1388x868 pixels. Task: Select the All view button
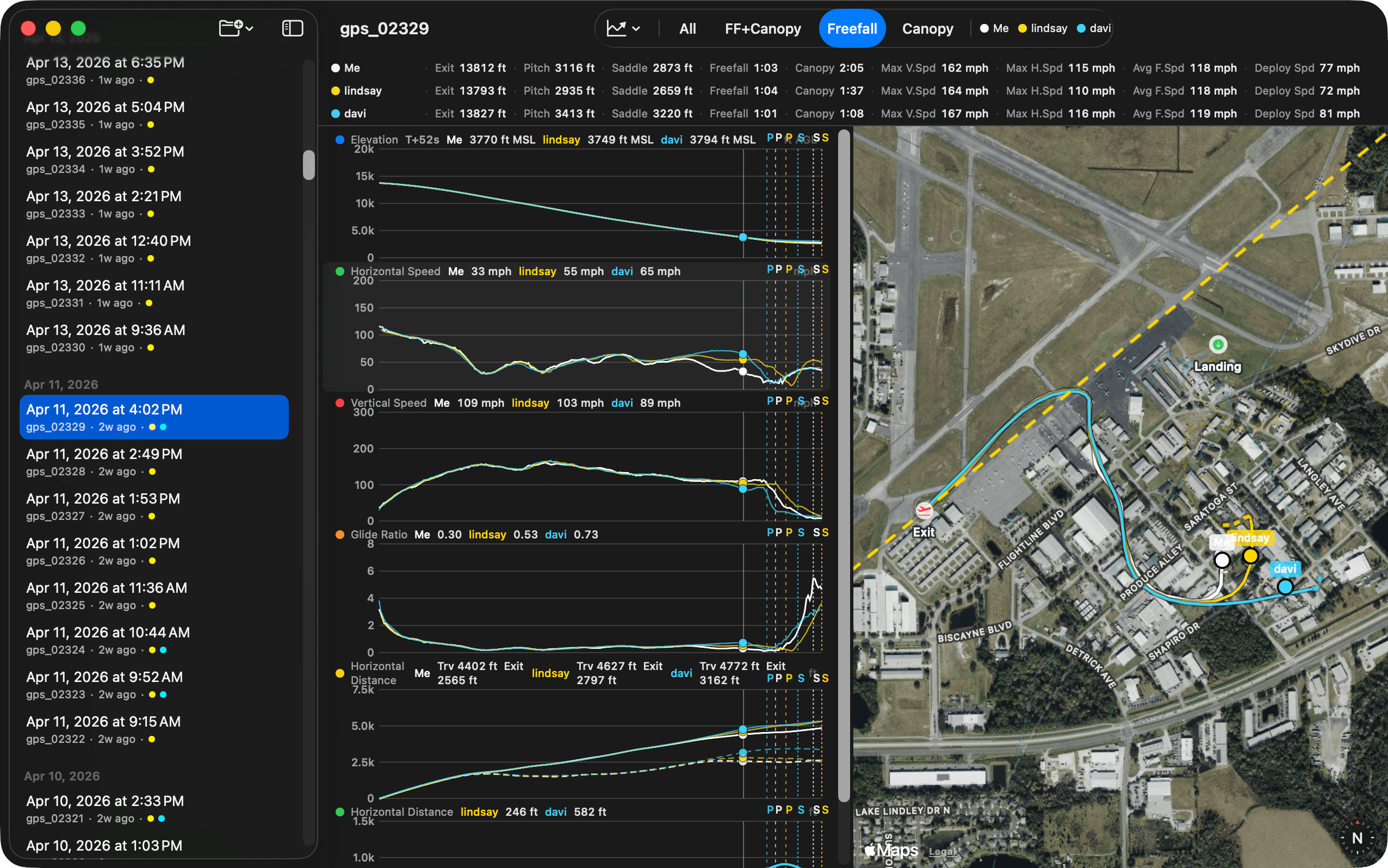tap(687, 28)
